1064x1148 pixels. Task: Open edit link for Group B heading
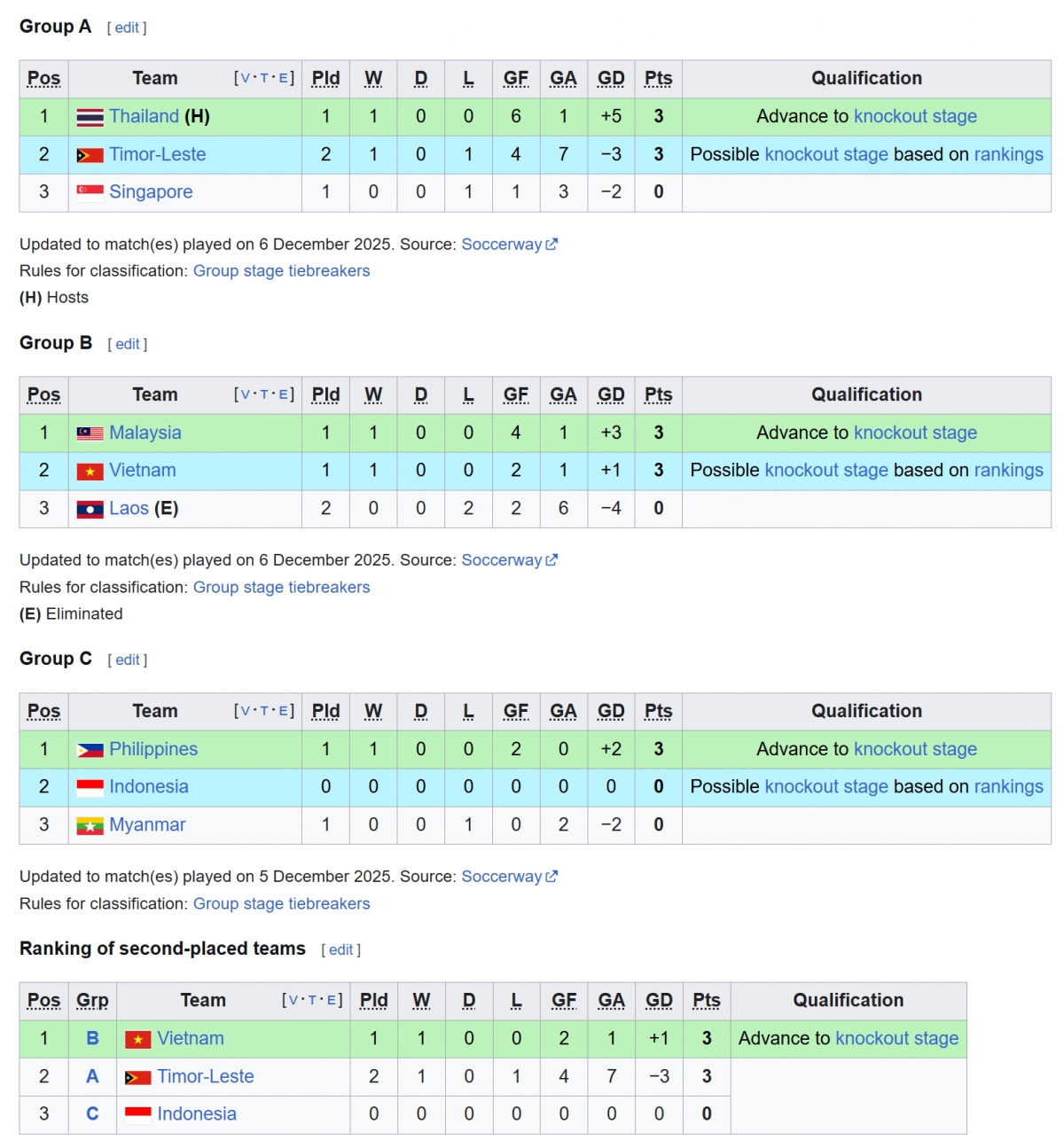tap(128, 344)
